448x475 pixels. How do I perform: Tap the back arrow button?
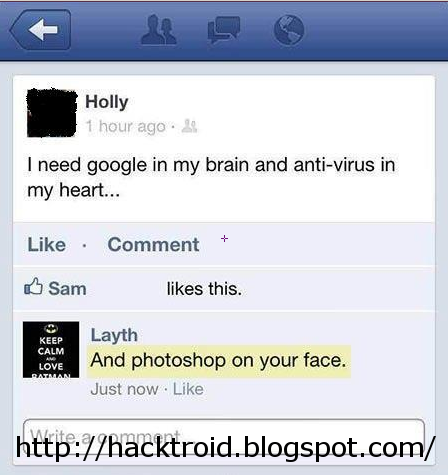pos(41,30)
